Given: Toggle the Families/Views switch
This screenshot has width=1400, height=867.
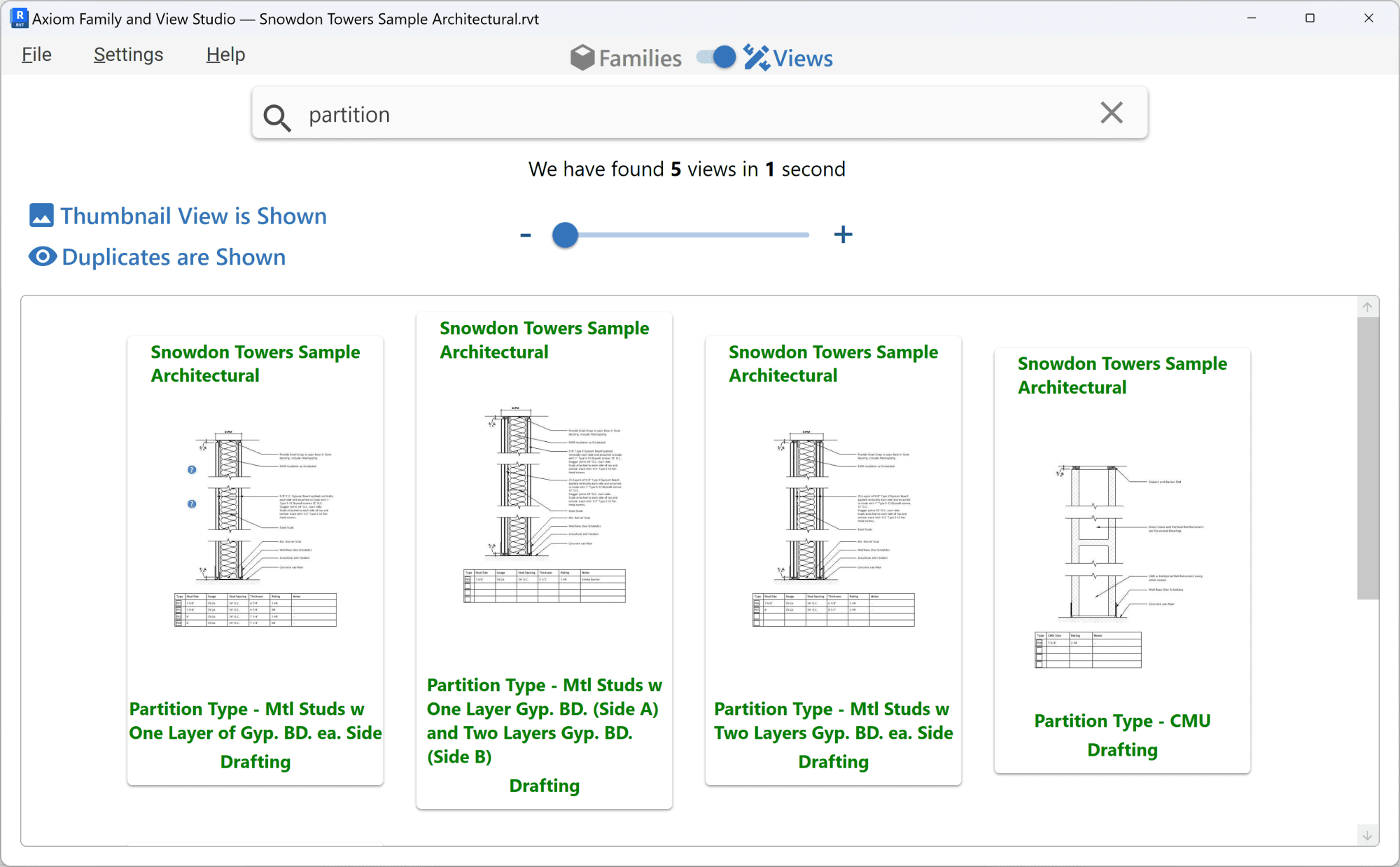Looking at the screenshot, I should click(716, 57).
